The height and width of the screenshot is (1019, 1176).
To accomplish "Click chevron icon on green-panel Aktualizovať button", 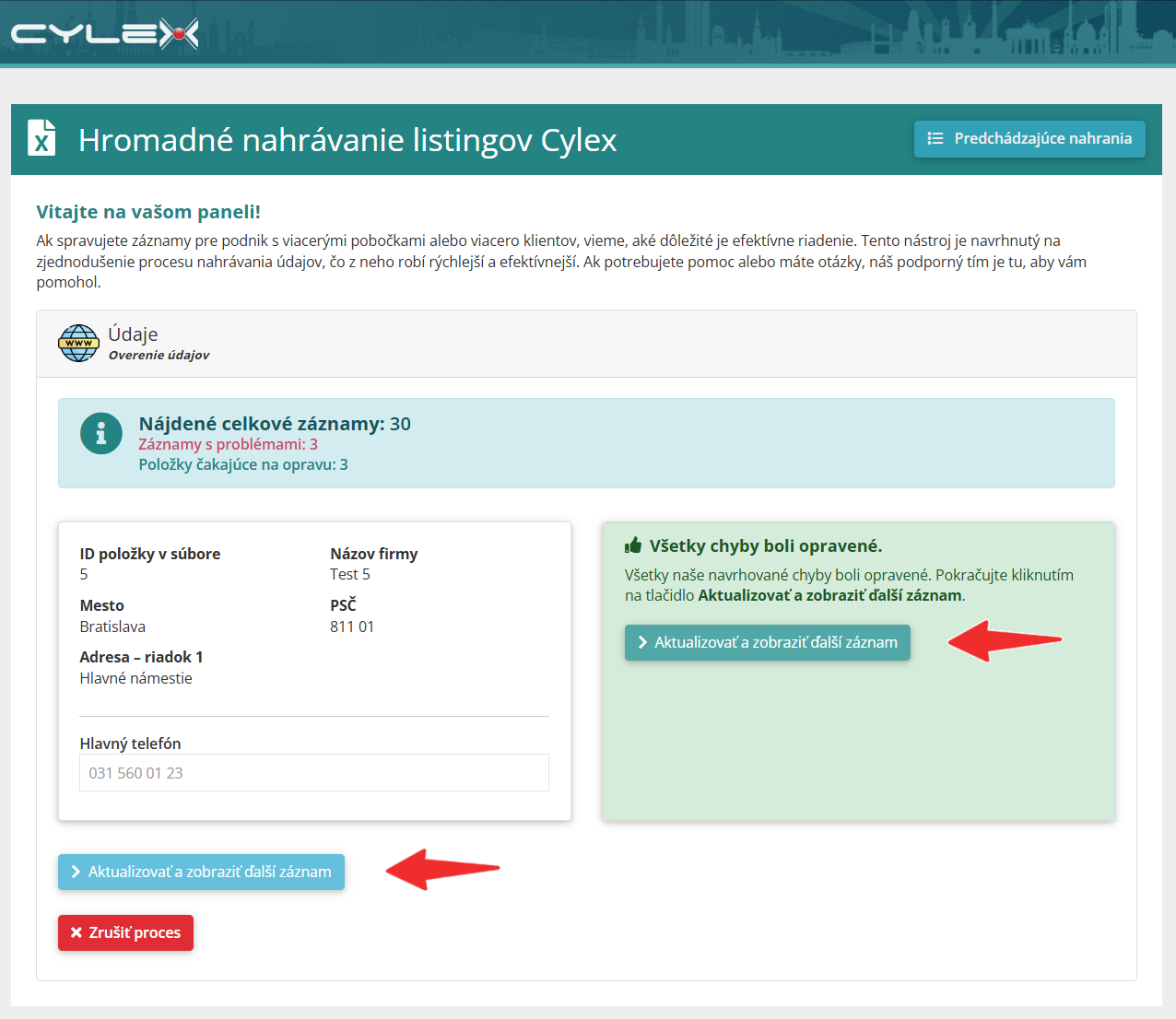I will 642,642.
